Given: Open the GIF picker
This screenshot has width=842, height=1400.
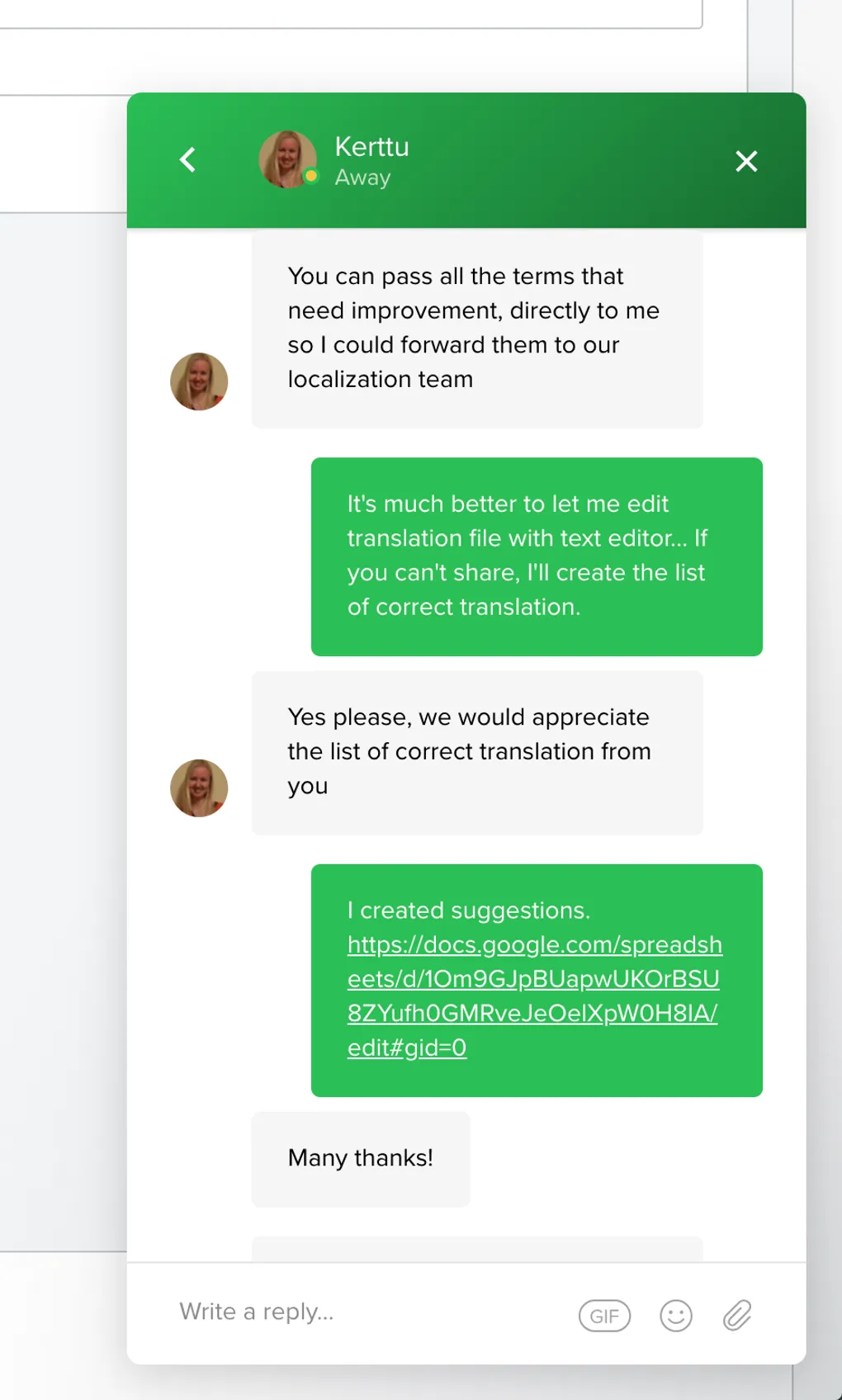Looking at the screenshot, I should tap(604, 1315).
